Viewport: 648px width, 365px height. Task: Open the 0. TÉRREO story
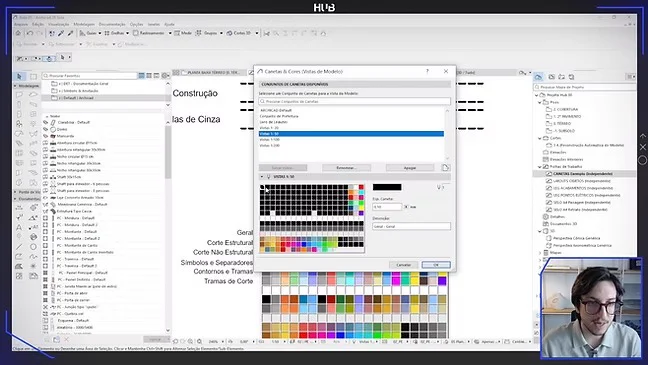562,124
